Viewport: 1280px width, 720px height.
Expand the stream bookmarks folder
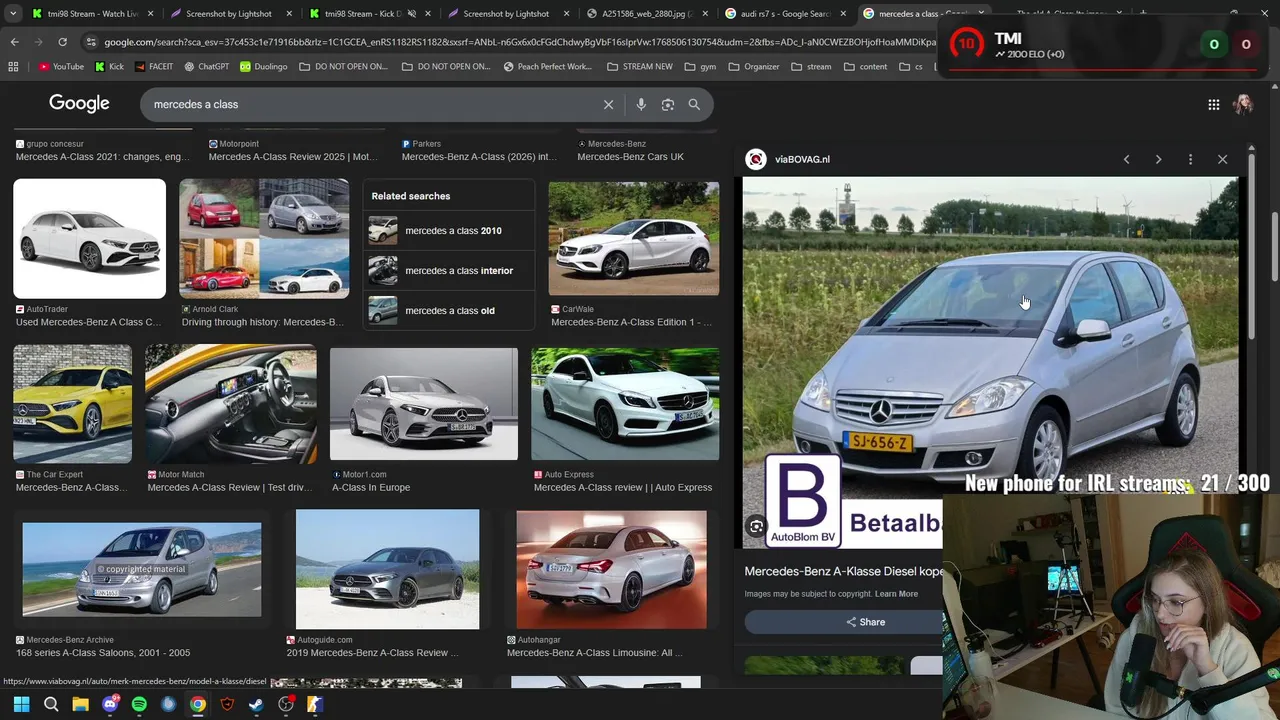tap(811, 66)
